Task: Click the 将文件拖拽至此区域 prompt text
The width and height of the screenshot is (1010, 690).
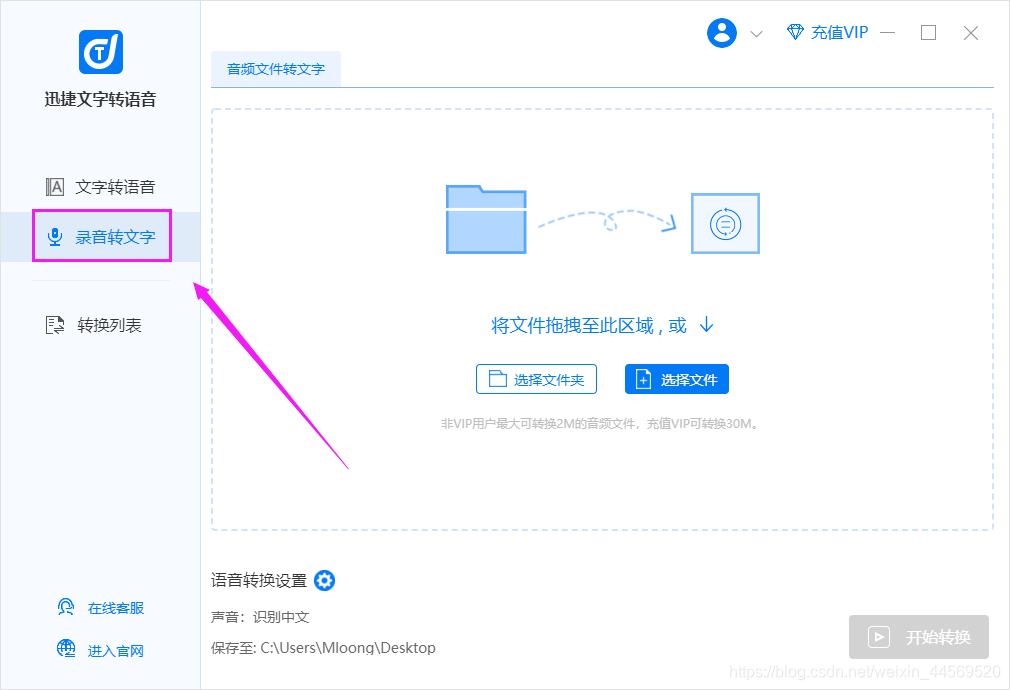Action: coord(589,325)
